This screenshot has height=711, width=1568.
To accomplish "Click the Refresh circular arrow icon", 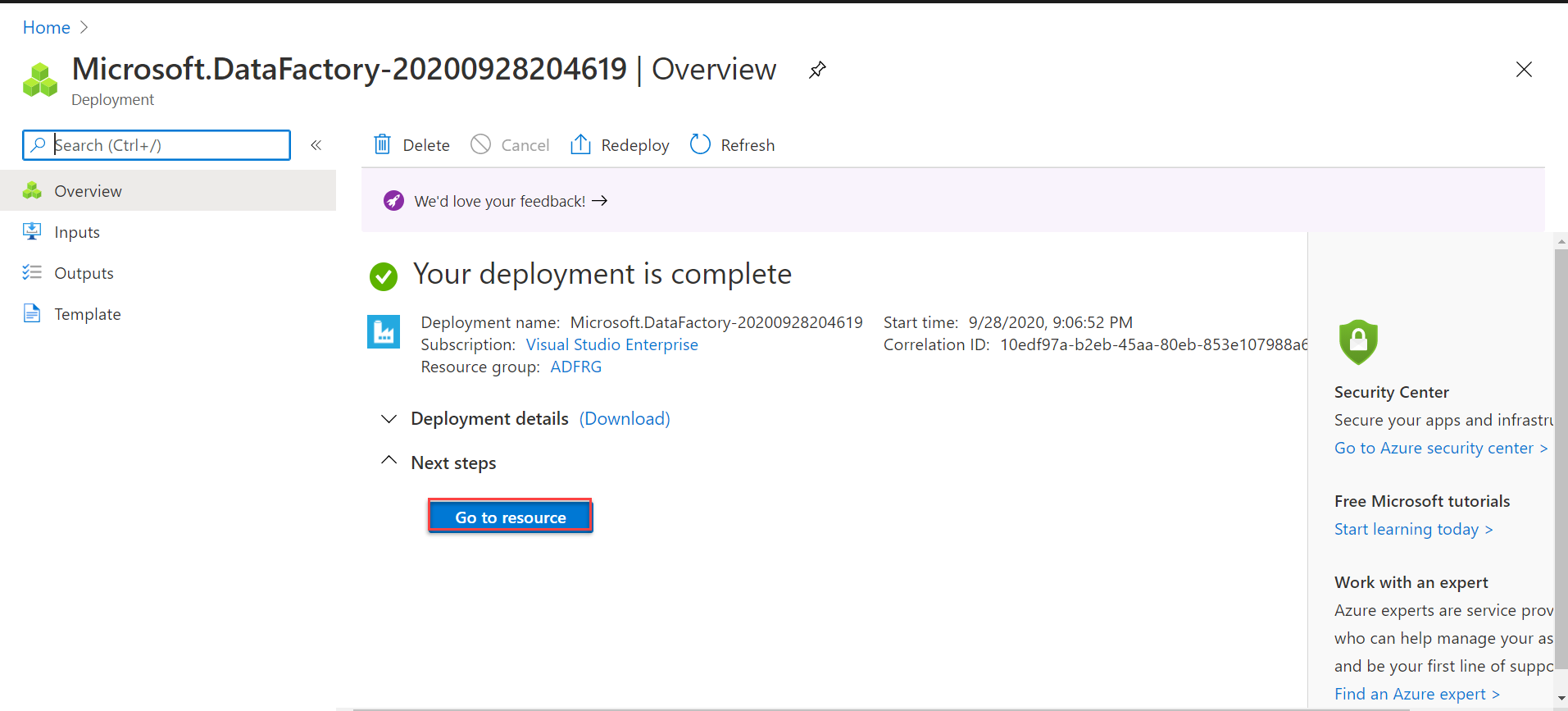I will click(700, 145).
